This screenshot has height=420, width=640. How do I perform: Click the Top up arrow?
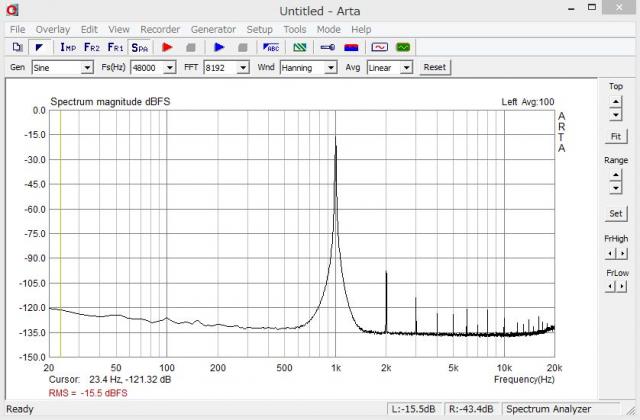point(616,101)
